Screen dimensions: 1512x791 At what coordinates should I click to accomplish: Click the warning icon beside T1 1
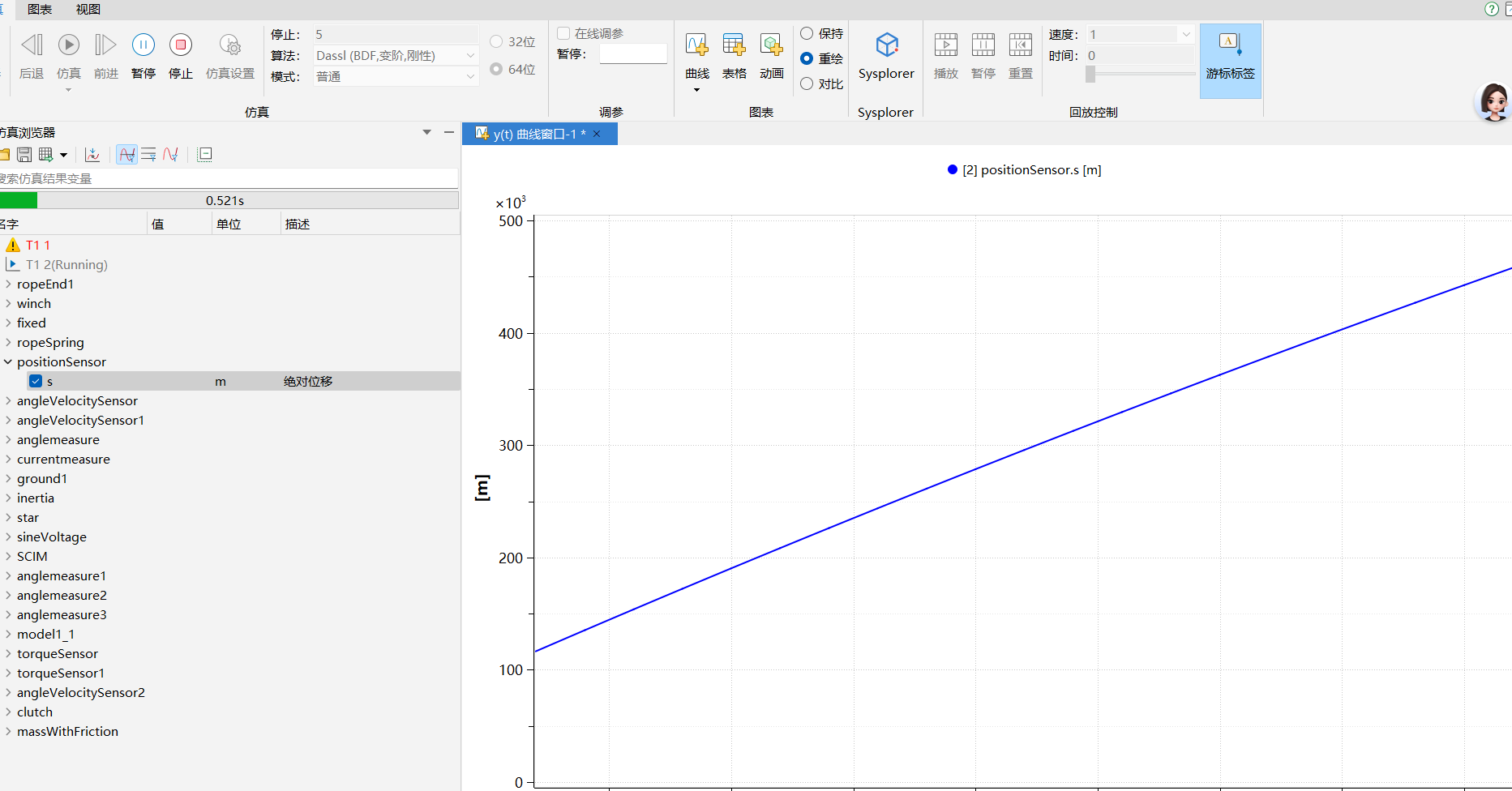[x=13, y=245]
